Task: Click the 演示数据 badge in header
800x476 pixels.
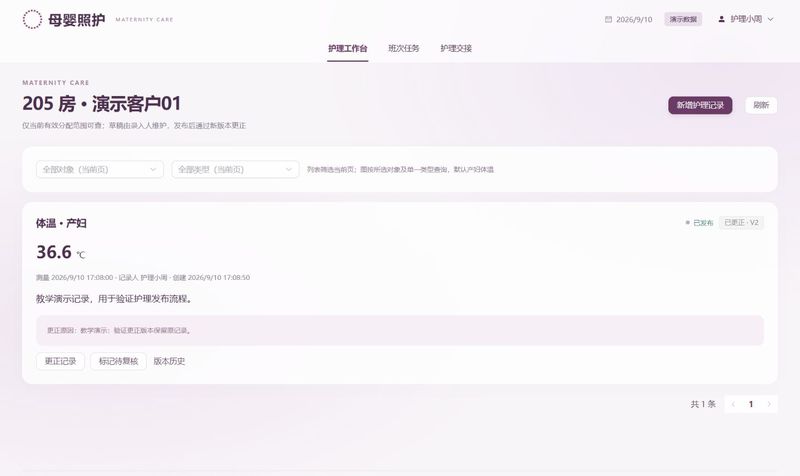Action: click(x=683, y=19)
